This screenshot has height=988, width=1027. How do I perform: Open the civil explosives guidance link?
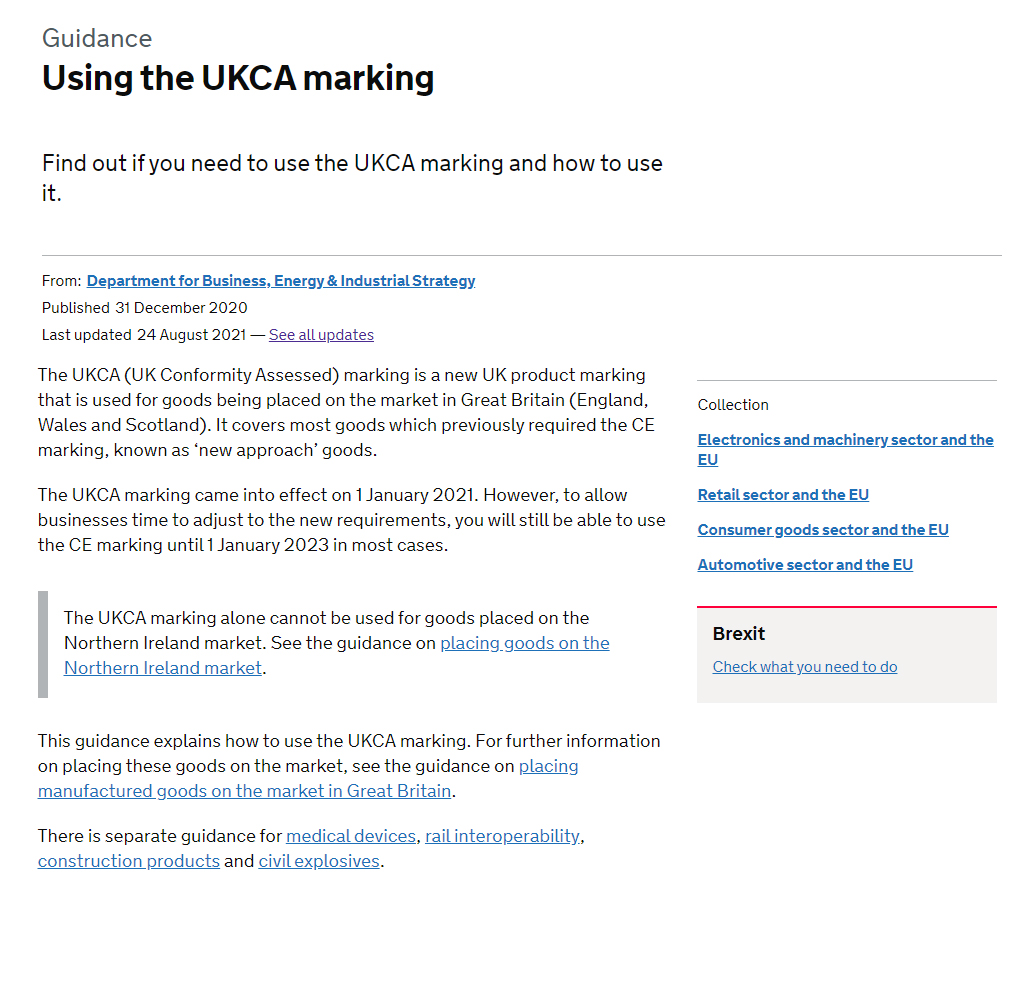tap(319, 861)
